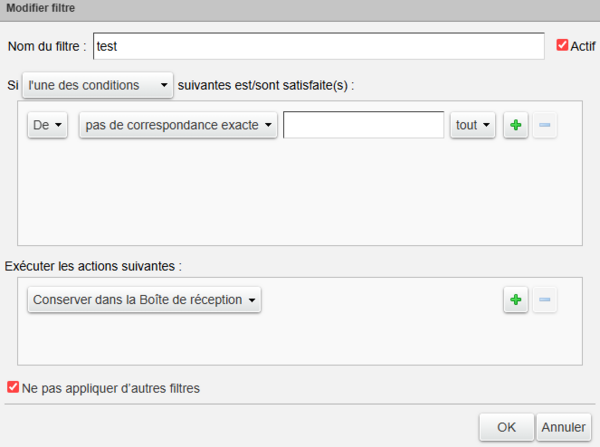Open the tout dropdown
Viewport: 600px width, 447px height.
(x=473, y=125)
